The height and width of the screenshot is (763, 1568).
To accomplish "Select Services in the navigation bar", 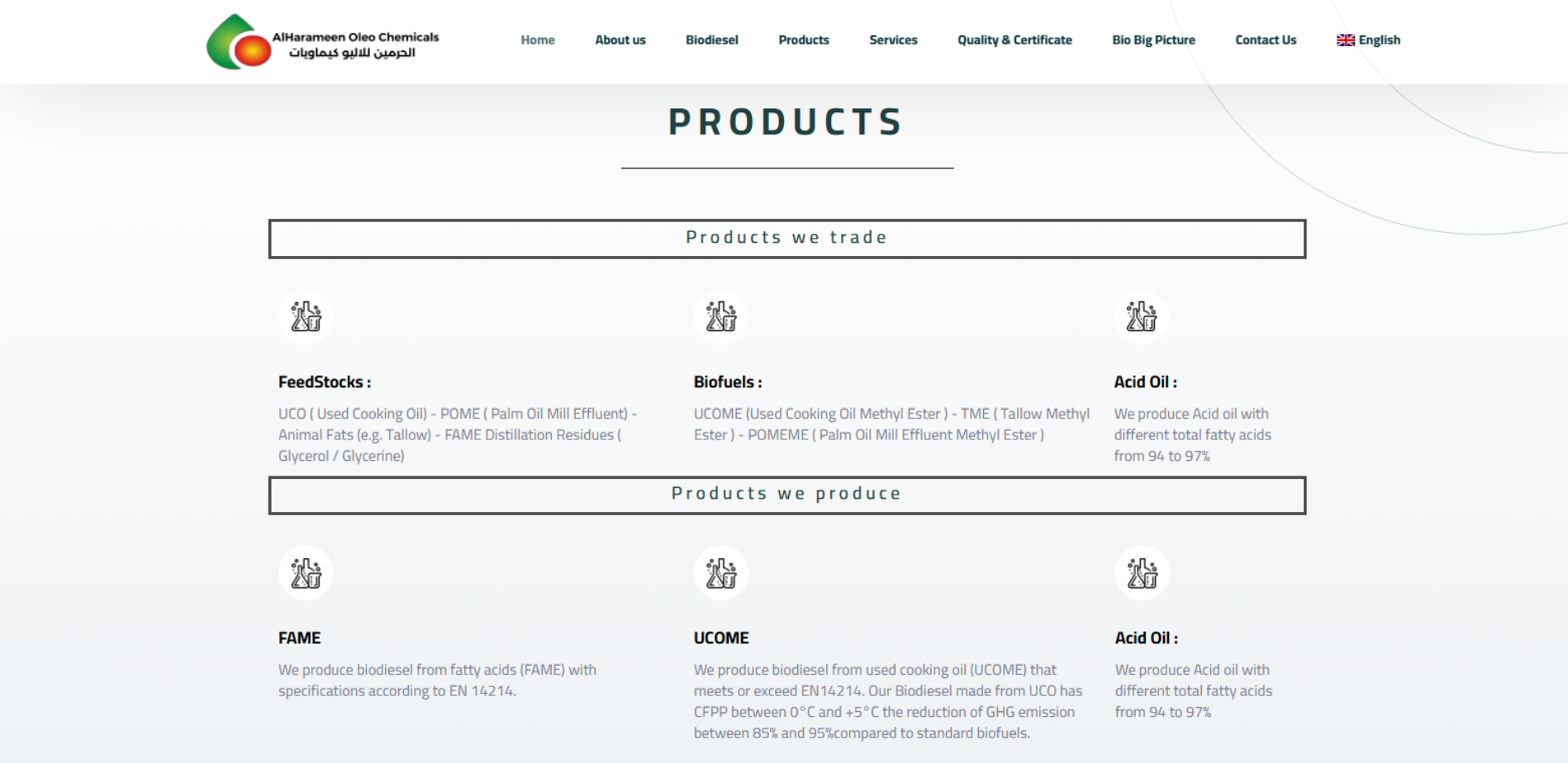I will coord(893,40).
